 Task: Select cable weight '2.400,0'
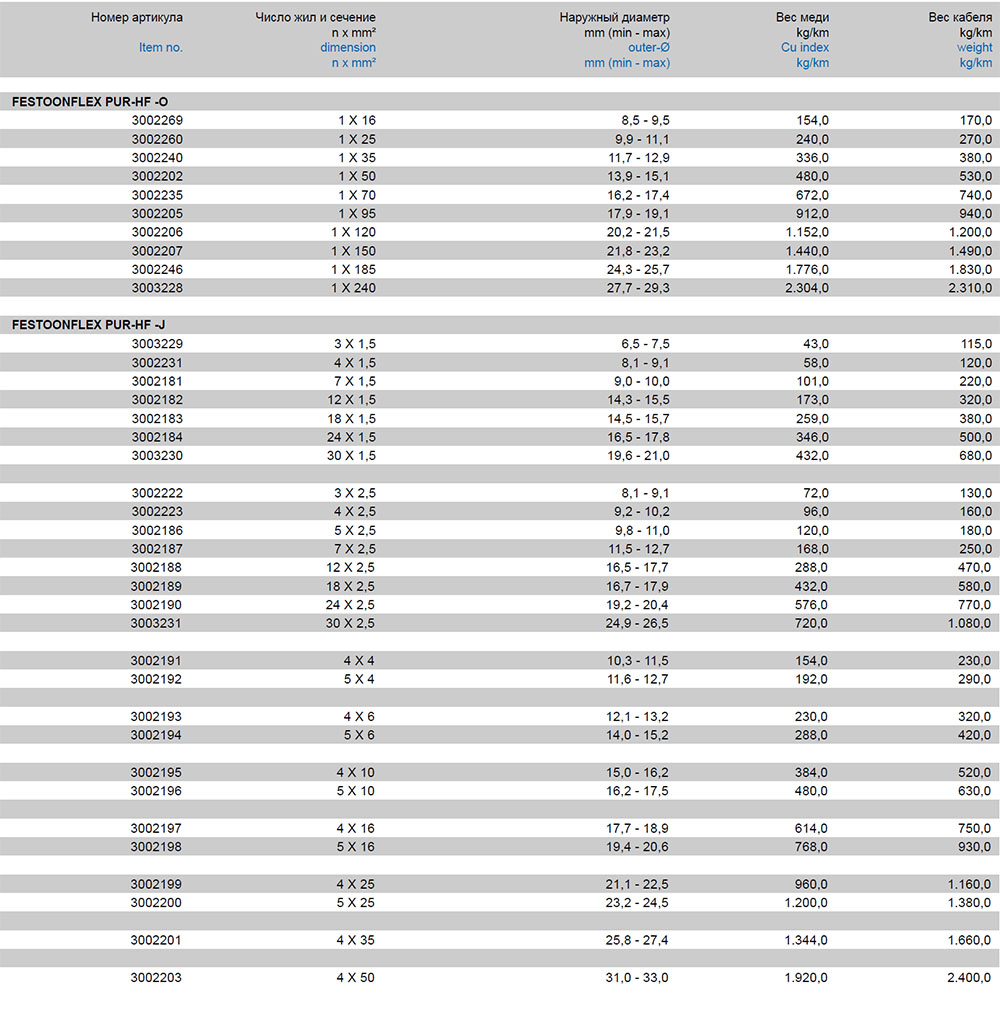pyautogui.click(x=969, y=978)
